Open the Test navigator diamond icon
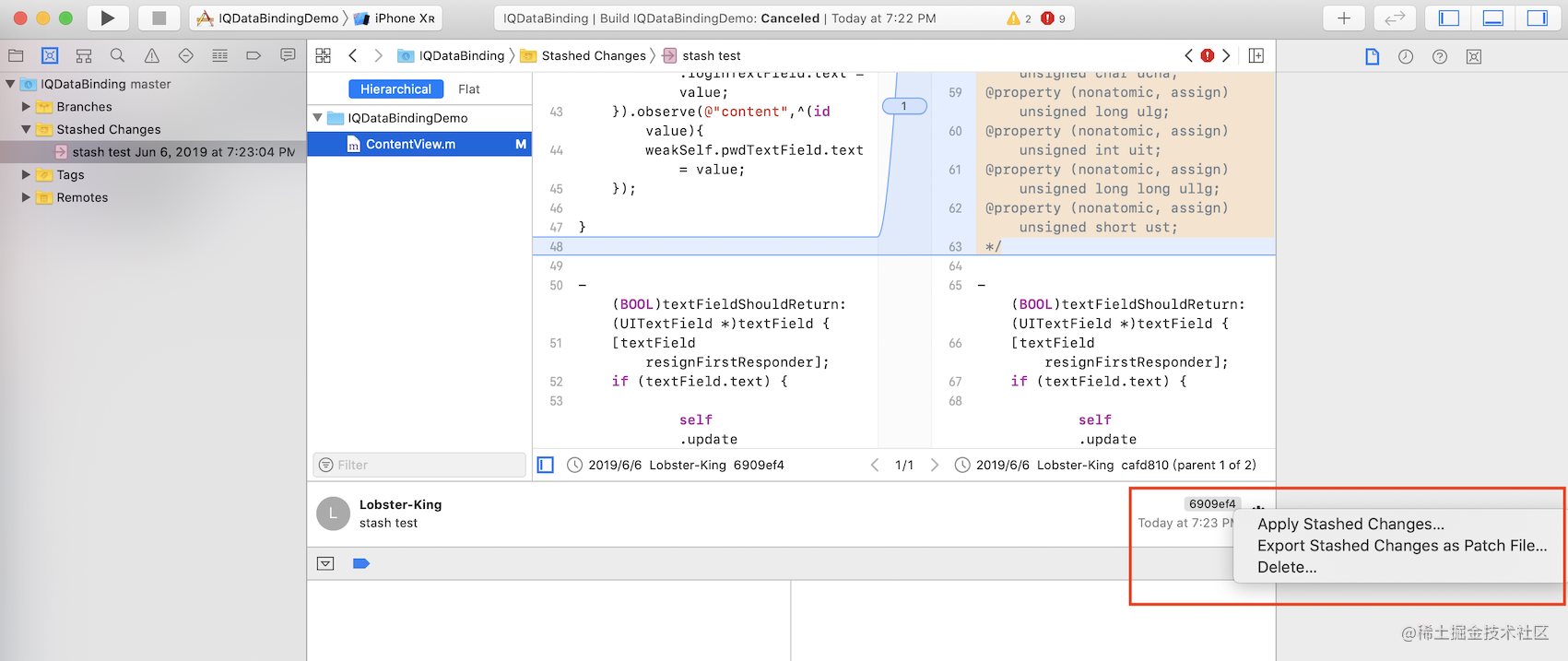The height and width of the screenshot is (661, 1568). [185, 55]
